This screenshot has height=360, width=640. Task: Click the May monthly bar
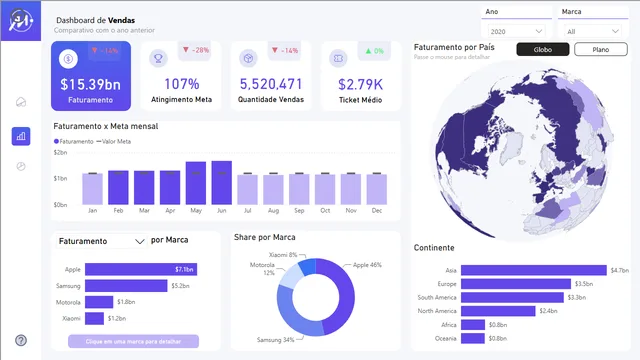[x=196, y=183]
